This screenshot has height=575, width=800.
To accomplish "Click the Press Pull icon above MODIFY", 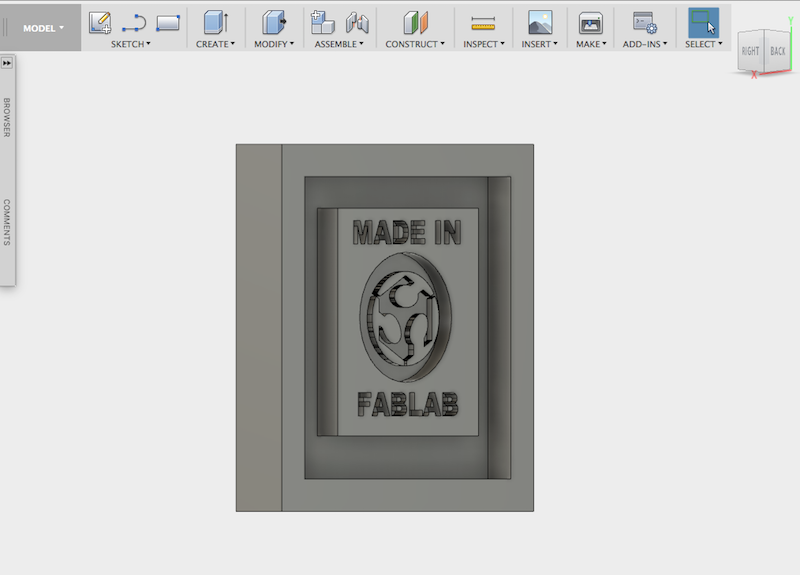I will (x=274, y=22).
